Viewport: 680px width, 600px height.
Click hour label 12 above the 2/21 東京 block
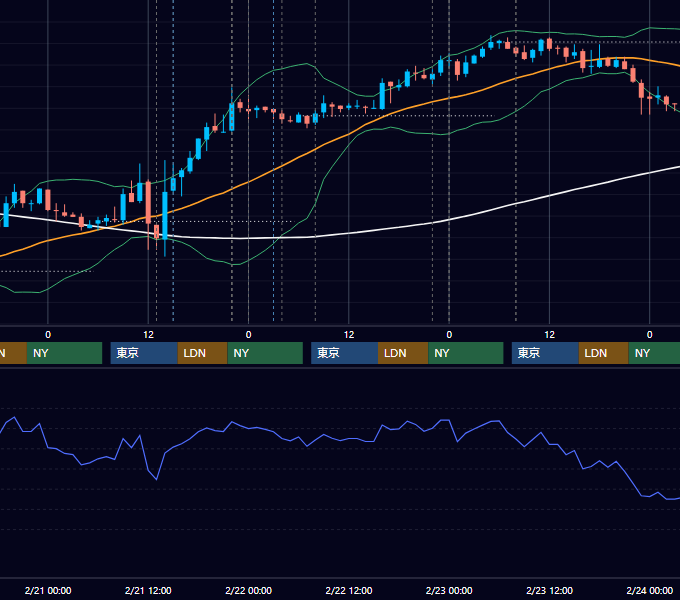point(148,335)
